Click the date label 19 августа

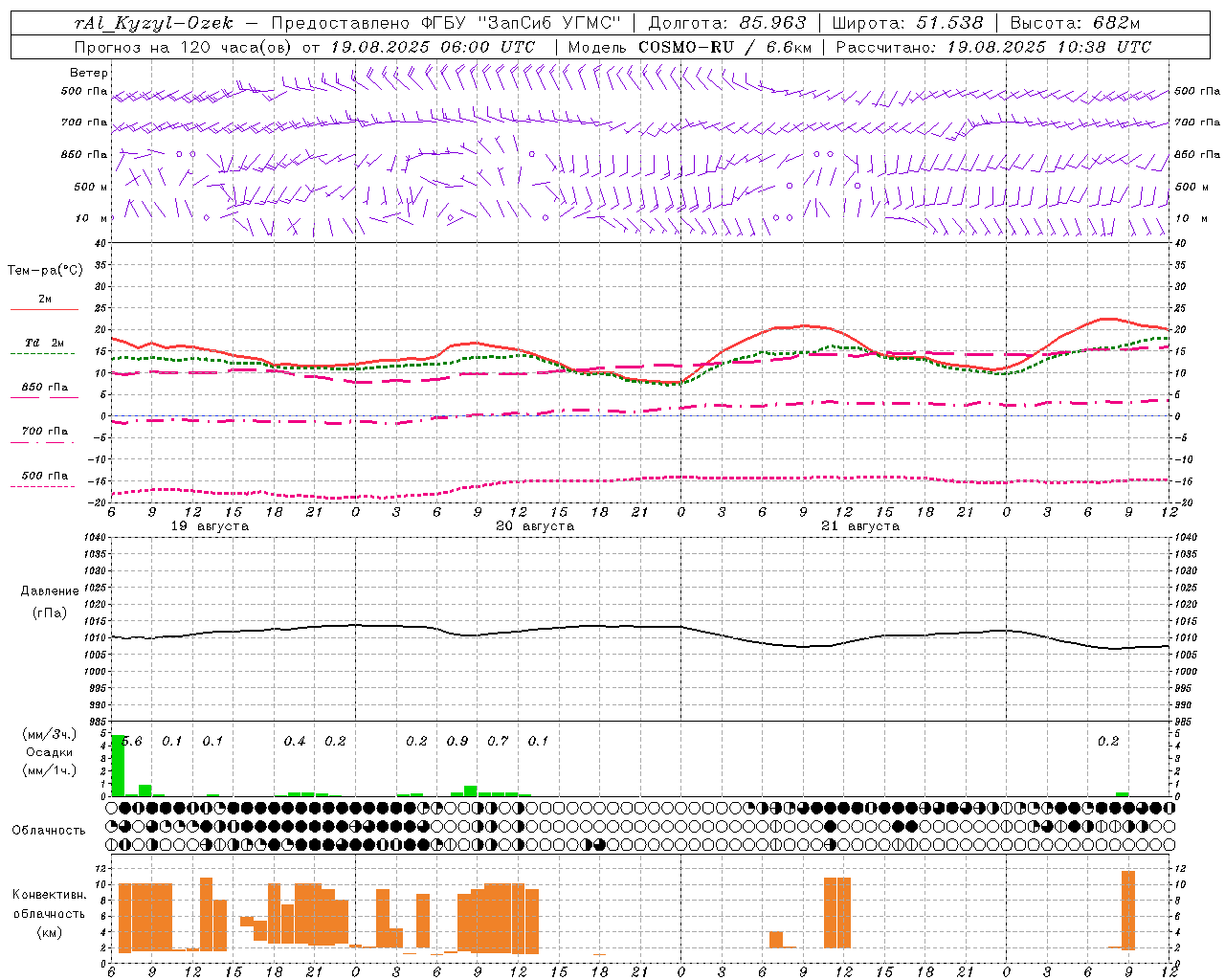coord(210,526)
